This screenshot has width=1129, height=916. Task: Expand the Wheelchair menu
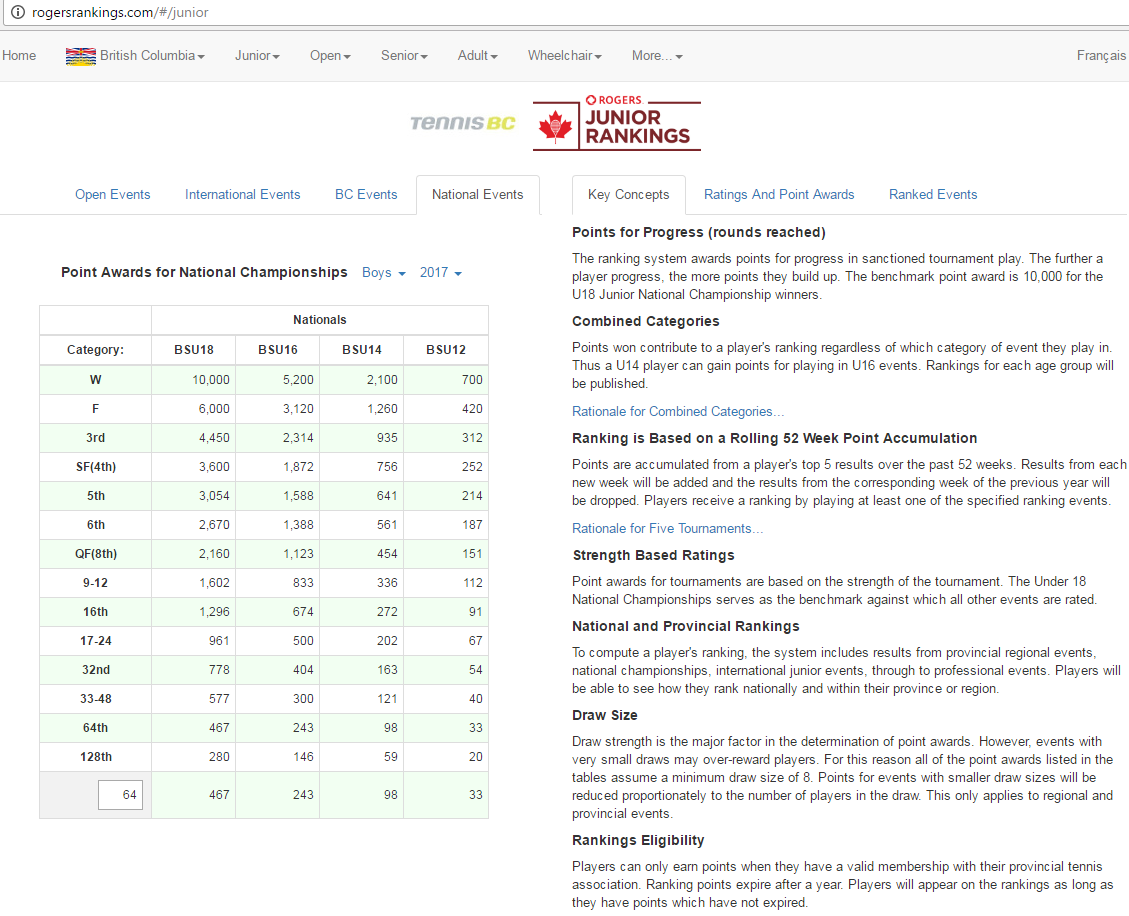click(564, 55)
